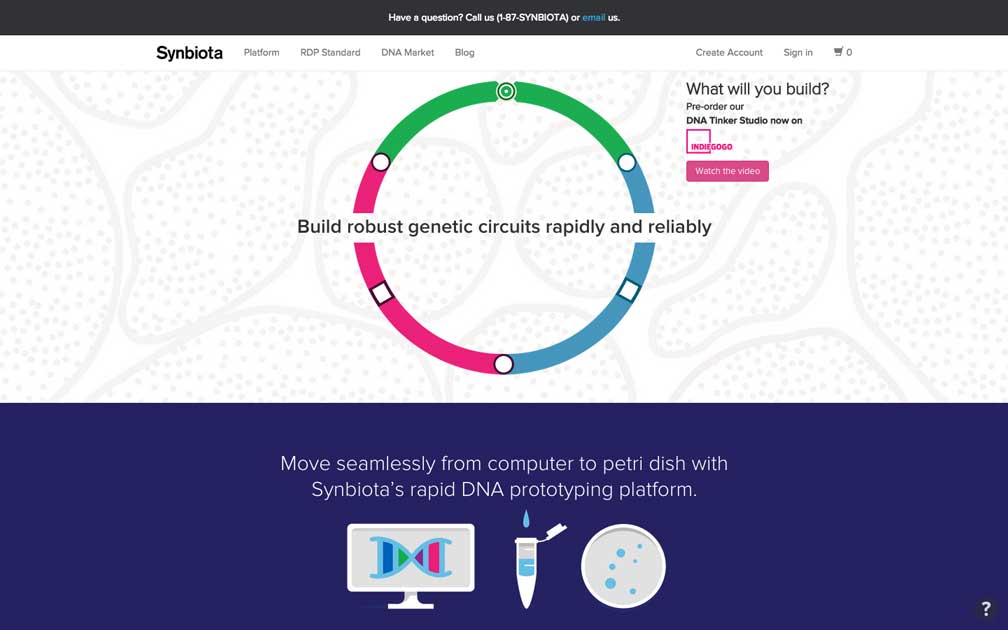Click the white square node on pink arc
Image resolution: width=1008 pixels, height=630 pixels.
point(382,292)
